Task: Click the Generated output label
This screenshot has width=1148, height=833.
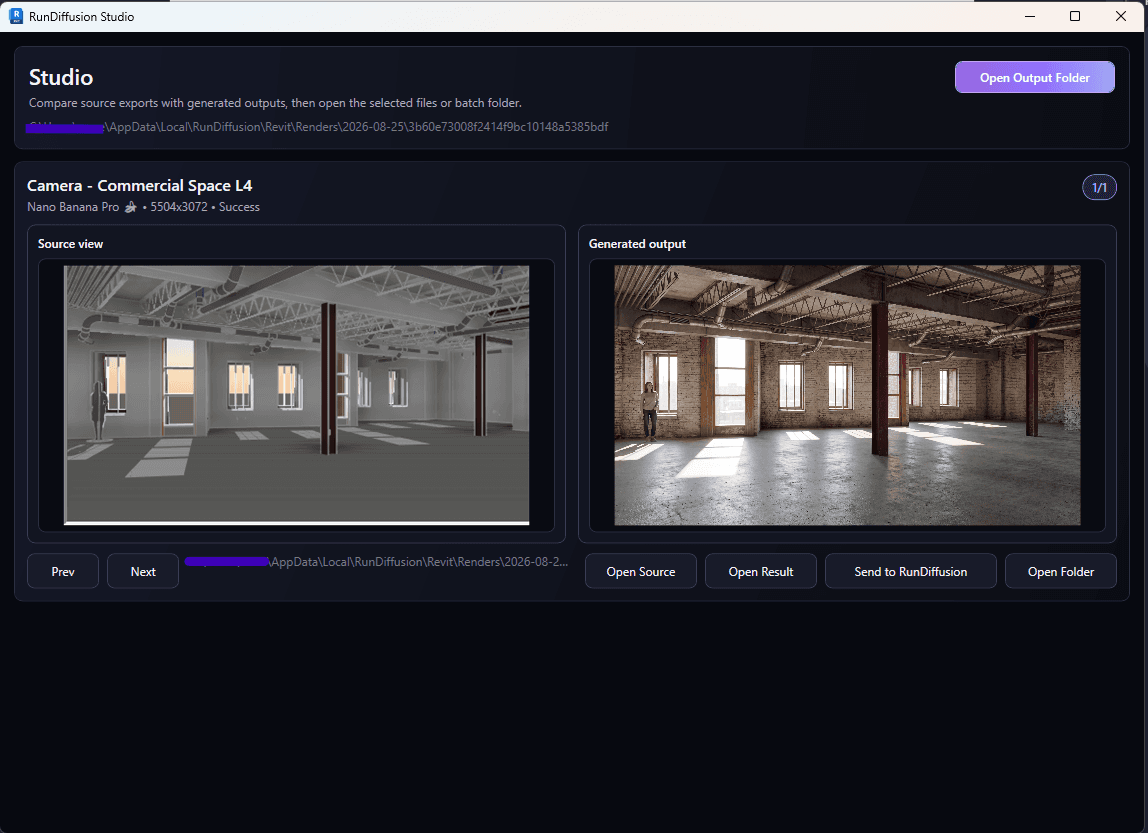Action: point(637,244)
